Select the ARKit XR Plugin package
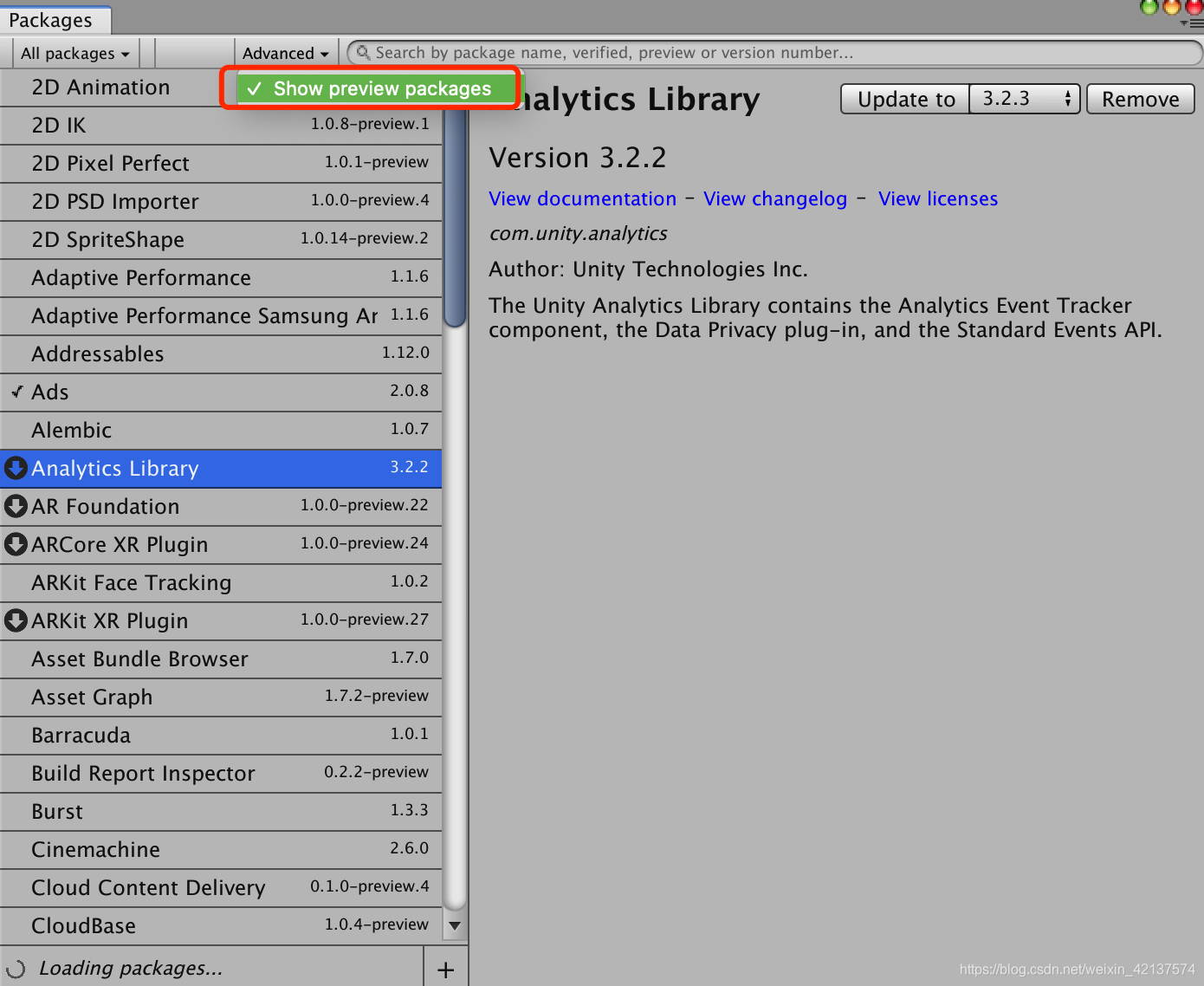 [221, 621]
